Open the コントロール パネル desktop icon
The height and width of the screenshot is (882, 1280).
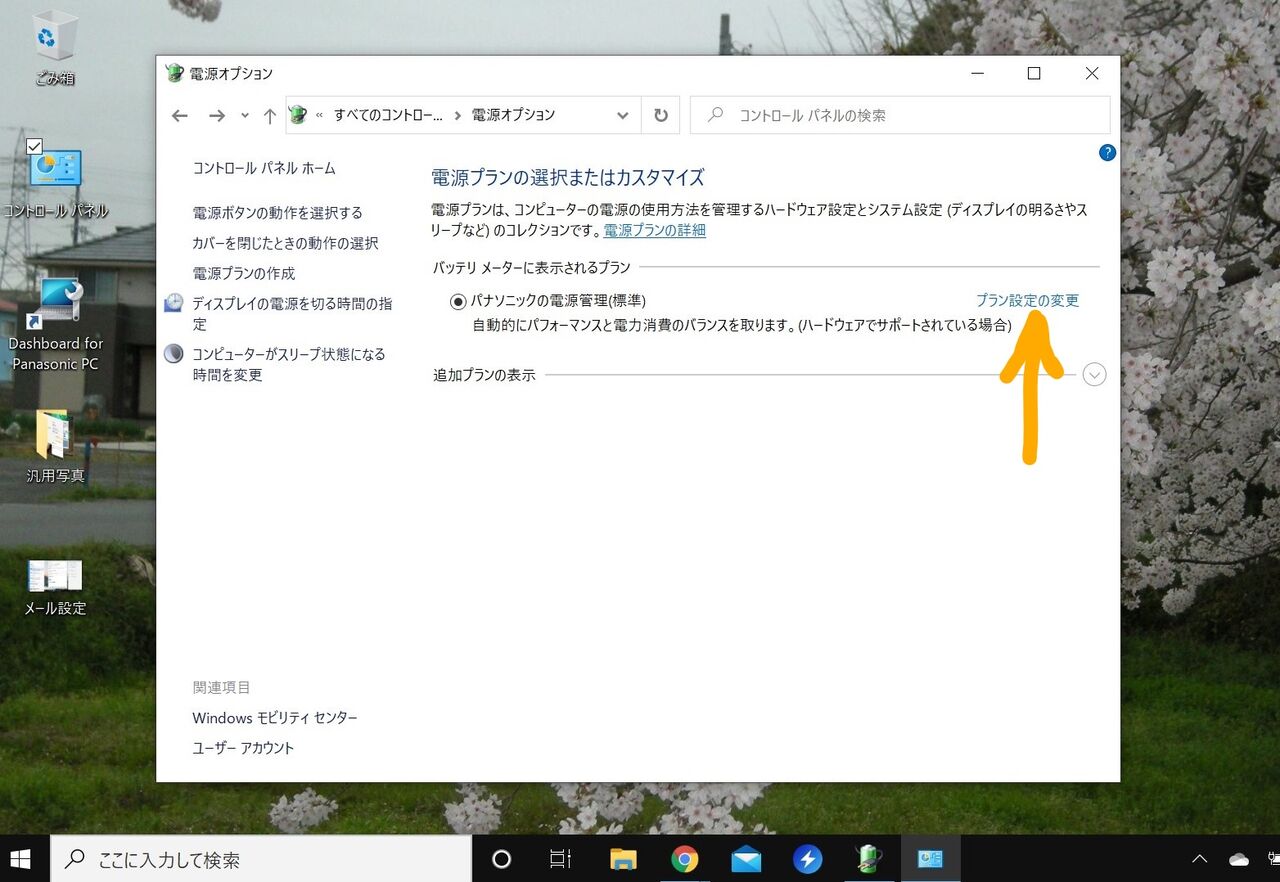tap(55, 180)
